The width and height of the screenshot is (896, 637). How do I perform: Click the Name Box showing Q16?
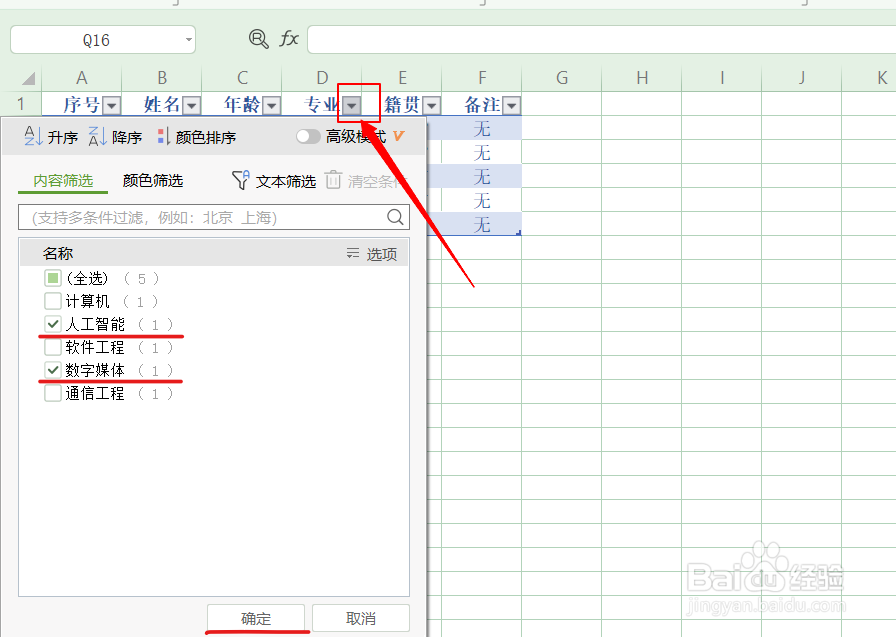click(x=103, y=40)
